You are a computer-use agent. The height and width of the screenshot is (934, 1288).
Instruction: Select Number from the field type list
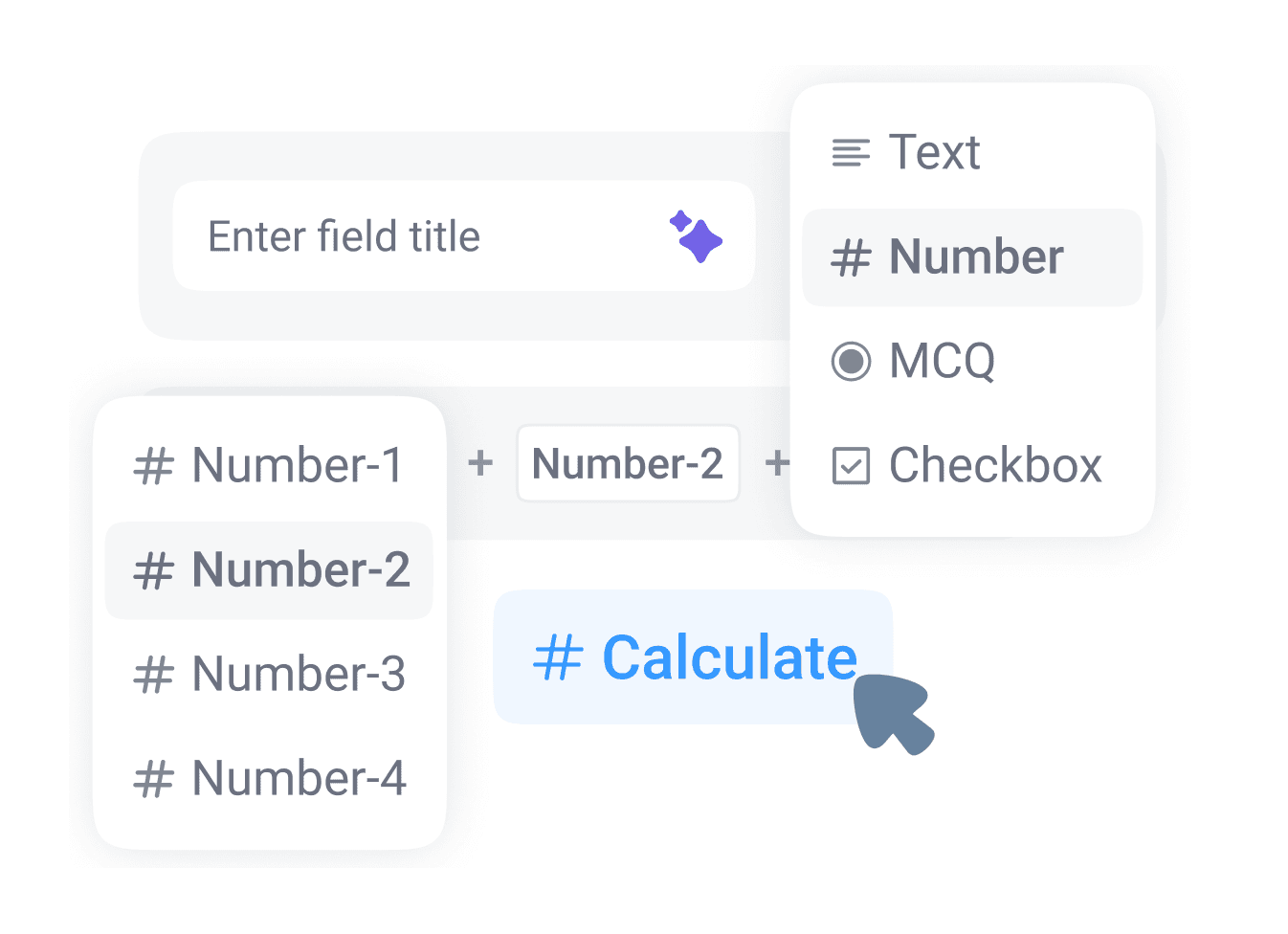pyautogui.click(x=974, y=257)
